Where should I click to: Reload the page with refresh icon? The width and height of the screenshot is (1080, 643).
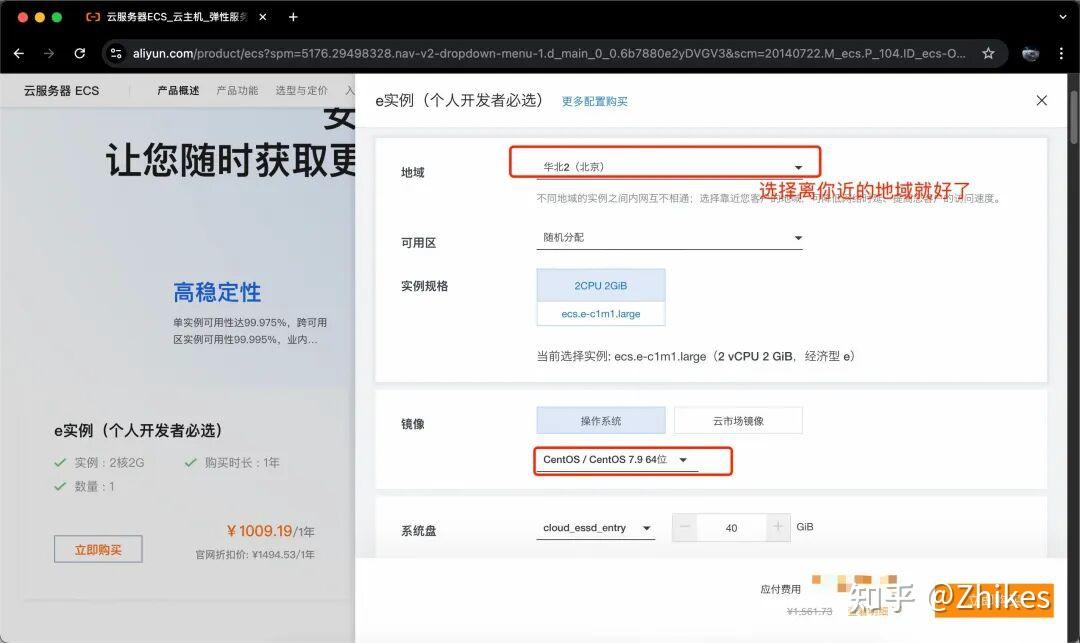click(80, 53)
